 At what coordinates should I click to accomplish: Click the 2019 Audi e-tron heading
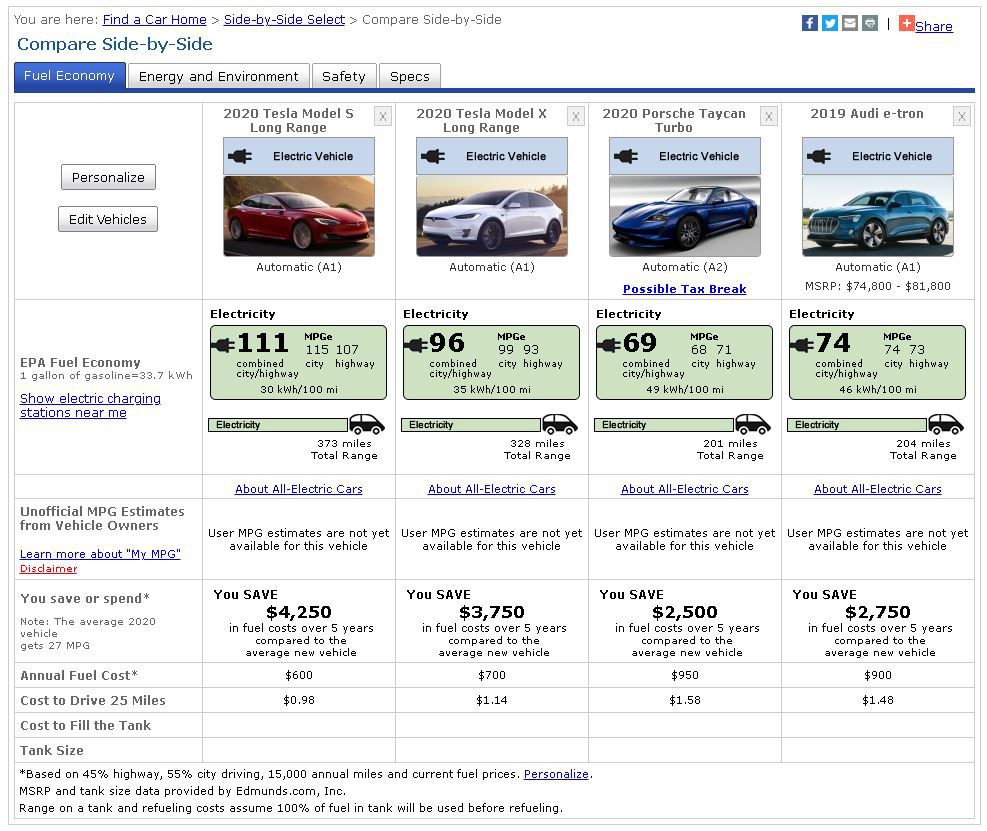click(x=867, y=114)
